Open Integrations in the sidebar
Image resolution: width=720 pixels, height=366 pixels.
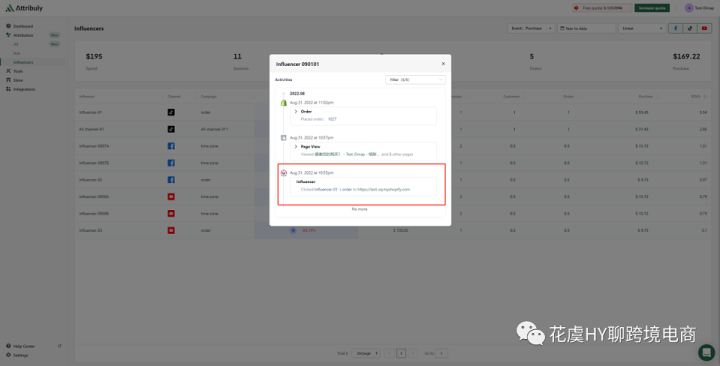24,89
